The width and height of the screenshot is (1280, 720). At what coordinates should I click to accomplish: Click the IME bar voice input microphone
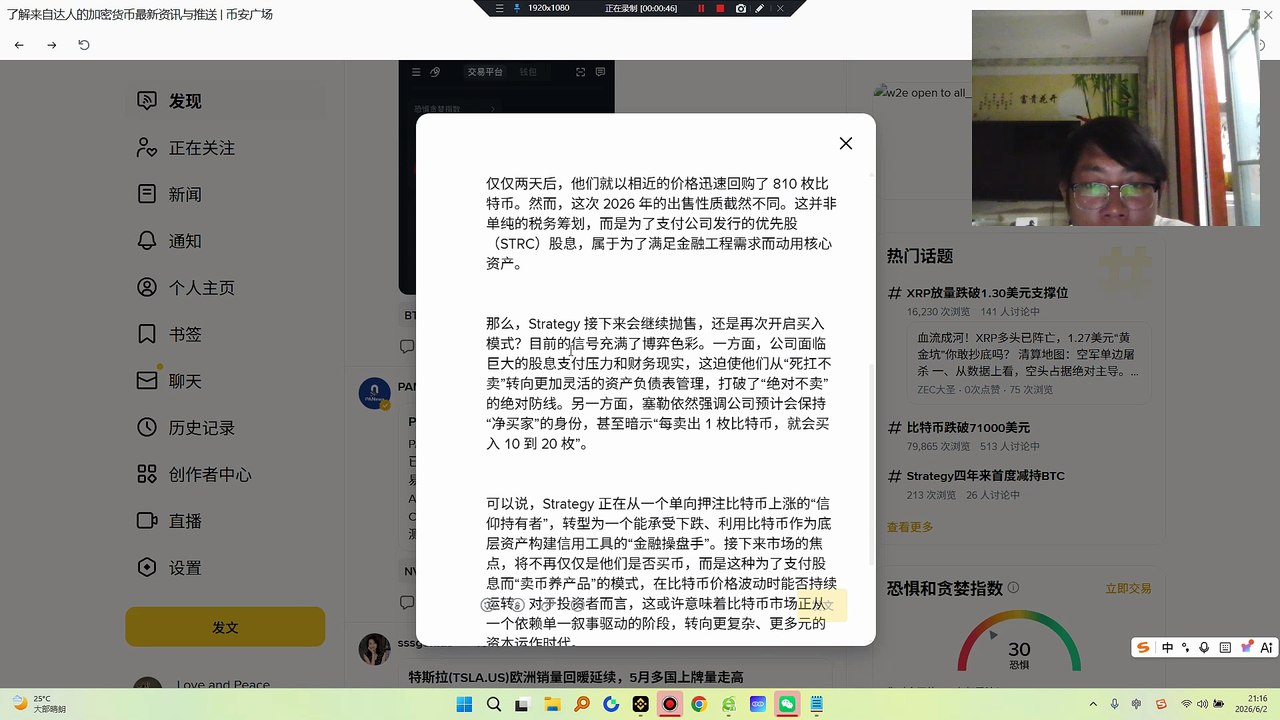tap(1204, 648)
